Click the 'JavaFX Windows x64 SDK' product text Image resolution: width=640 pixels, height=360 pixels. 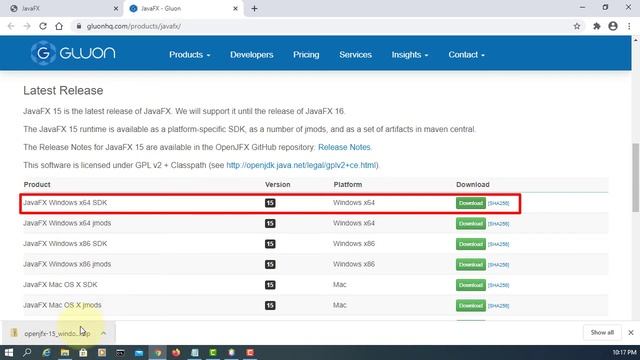pos(65,202)
